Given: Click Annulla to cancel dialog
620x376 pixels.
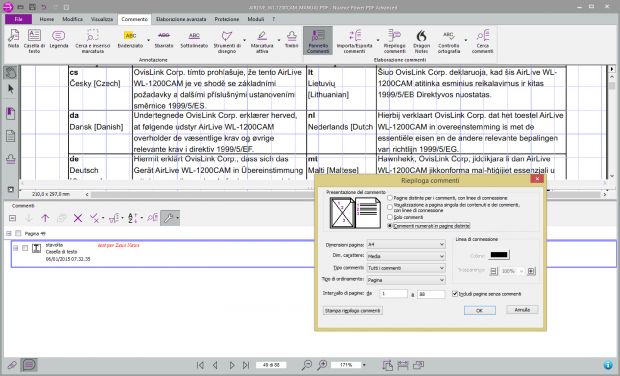Looking at the screenshot, I should tap(522, 310).
